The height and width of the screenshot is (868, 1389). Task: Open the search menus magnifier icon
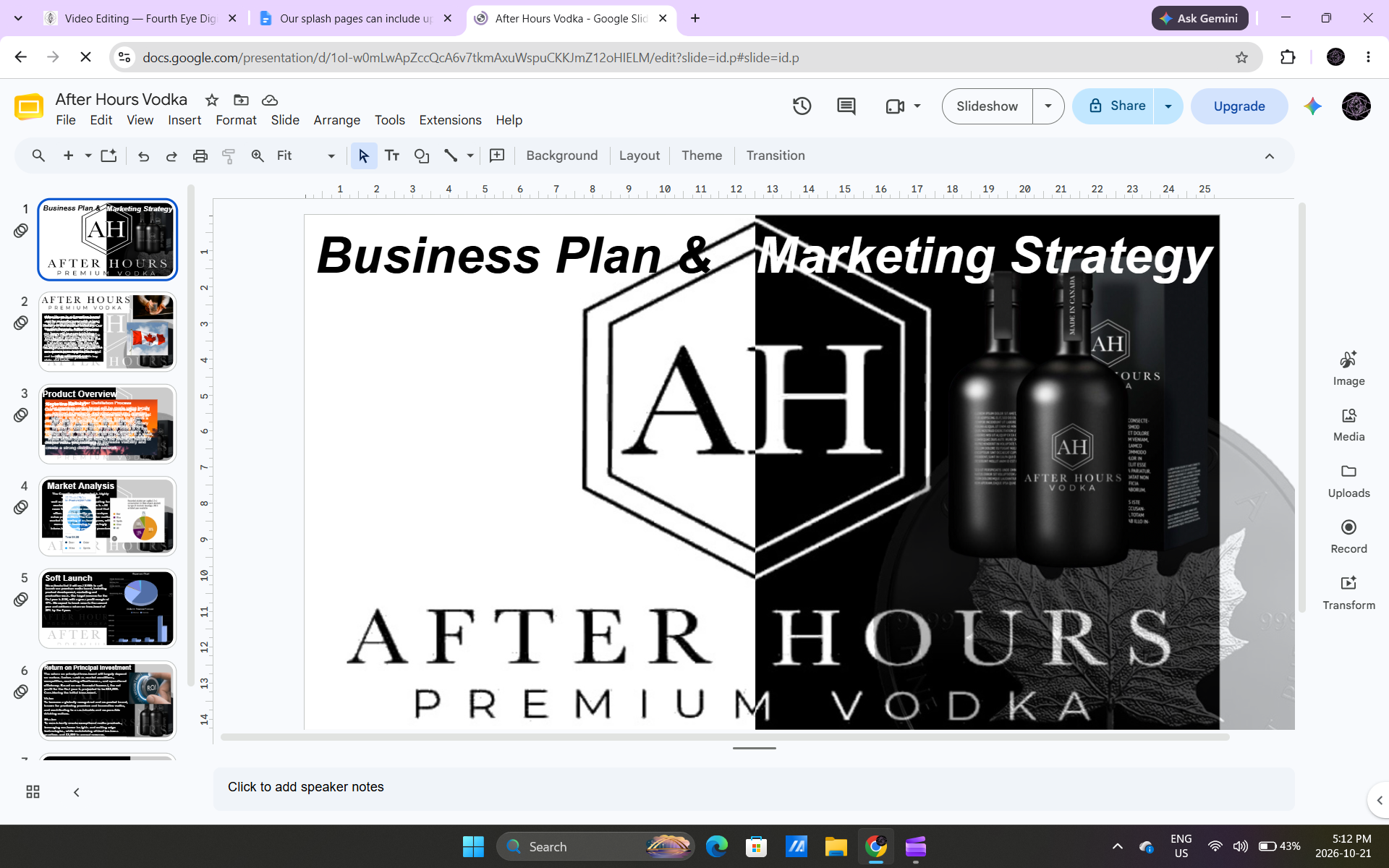pos(38,156)
